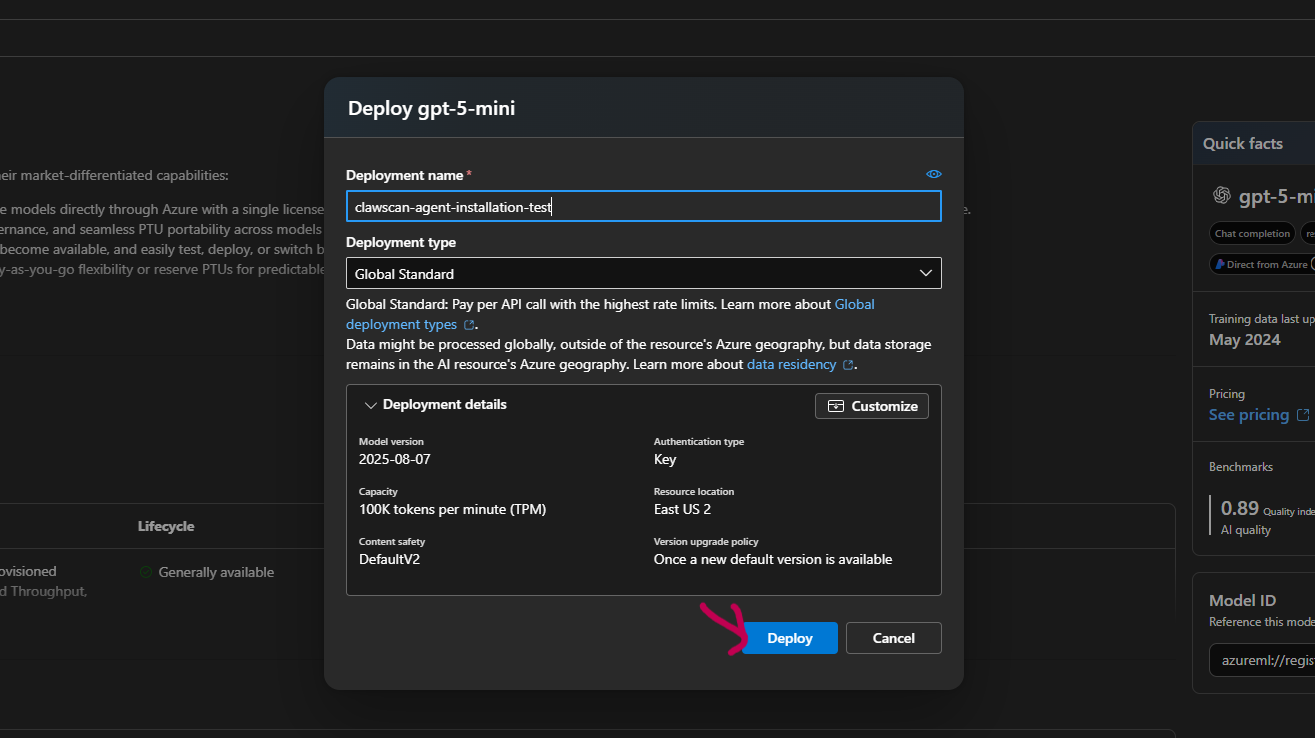Toggle the eye icon beside Deployment name
This screenshot has width=1315, height=738.
point(933,174)
